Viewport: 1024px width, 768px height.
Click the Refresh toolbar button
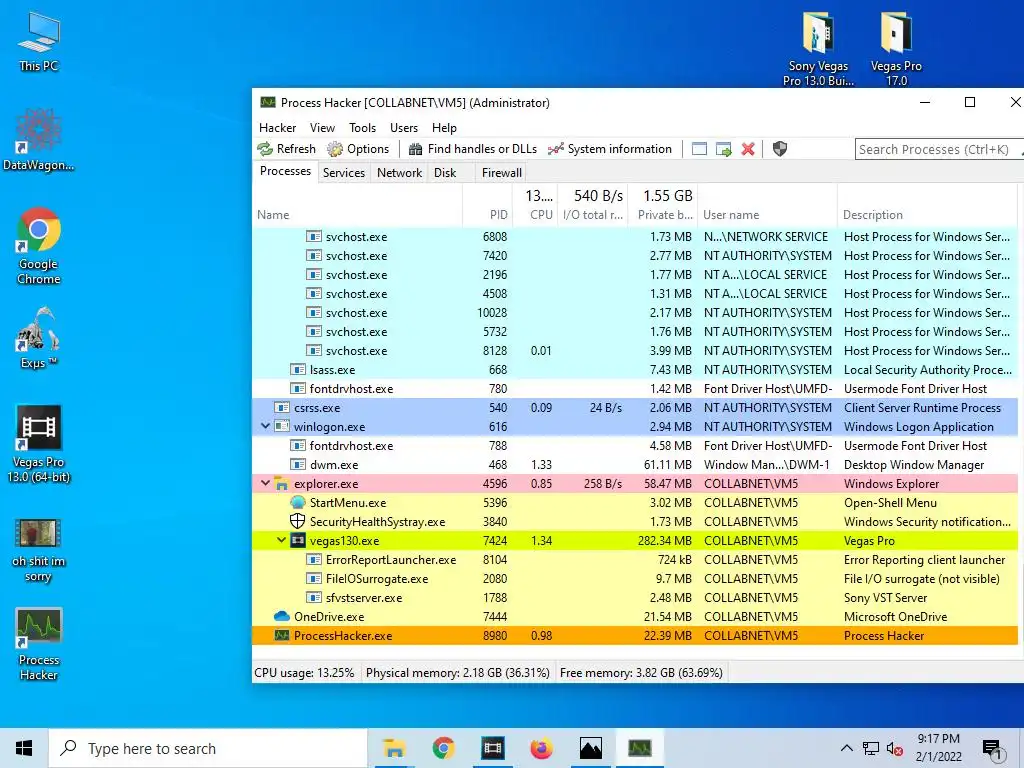click(287, 149)
